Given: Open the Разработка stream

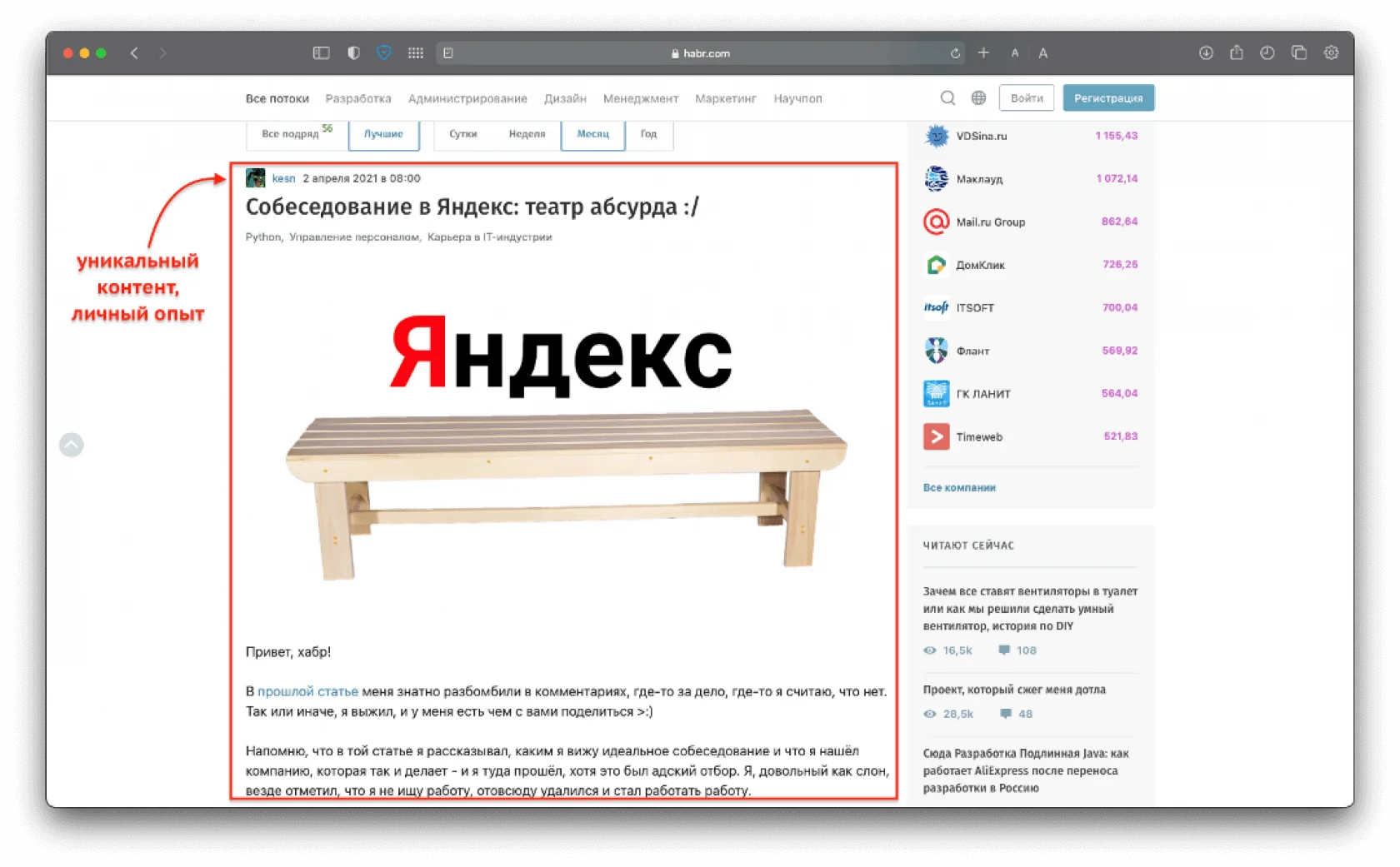Looking at the screenshot, I should 358,98.
